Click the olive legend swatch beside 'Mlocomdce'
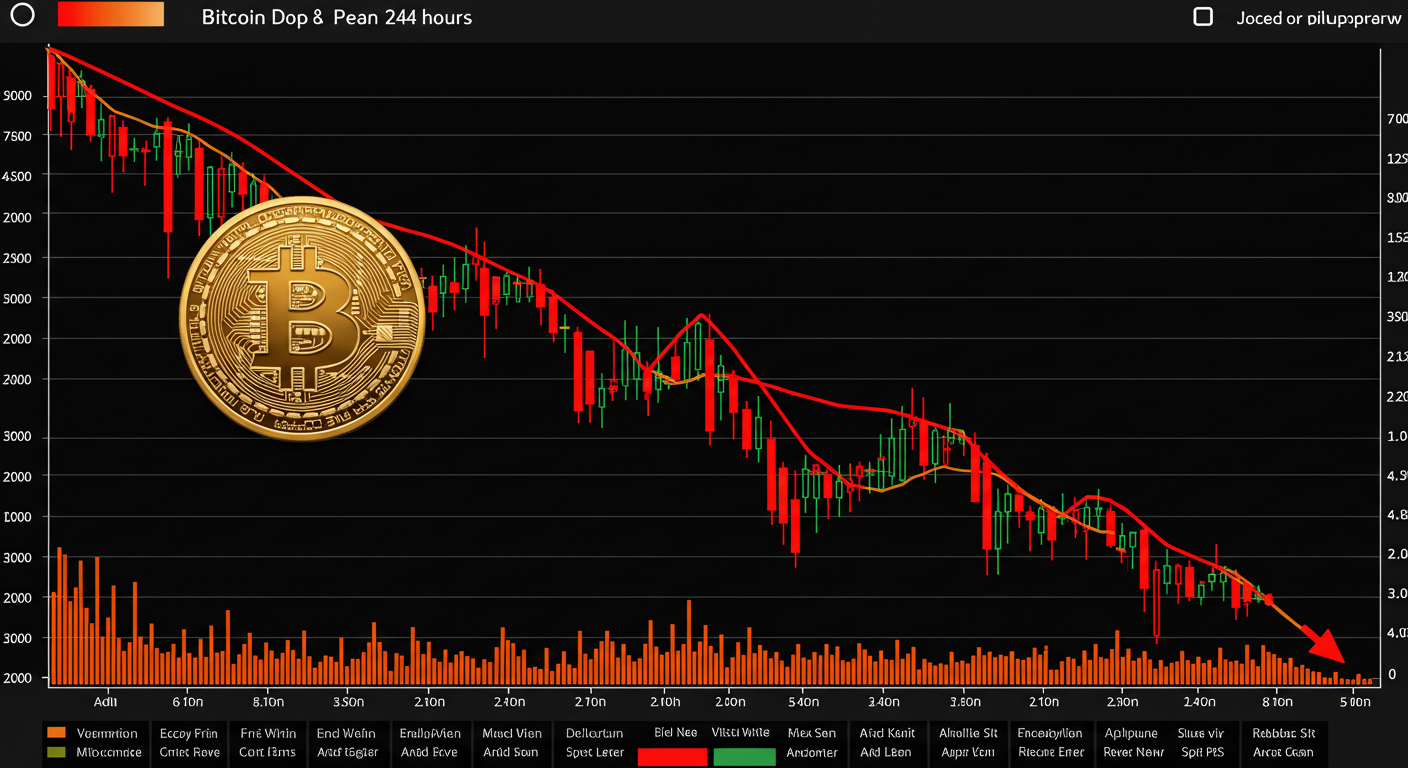The width and height of the screenshot is (1408, 768). click(57, 752)
